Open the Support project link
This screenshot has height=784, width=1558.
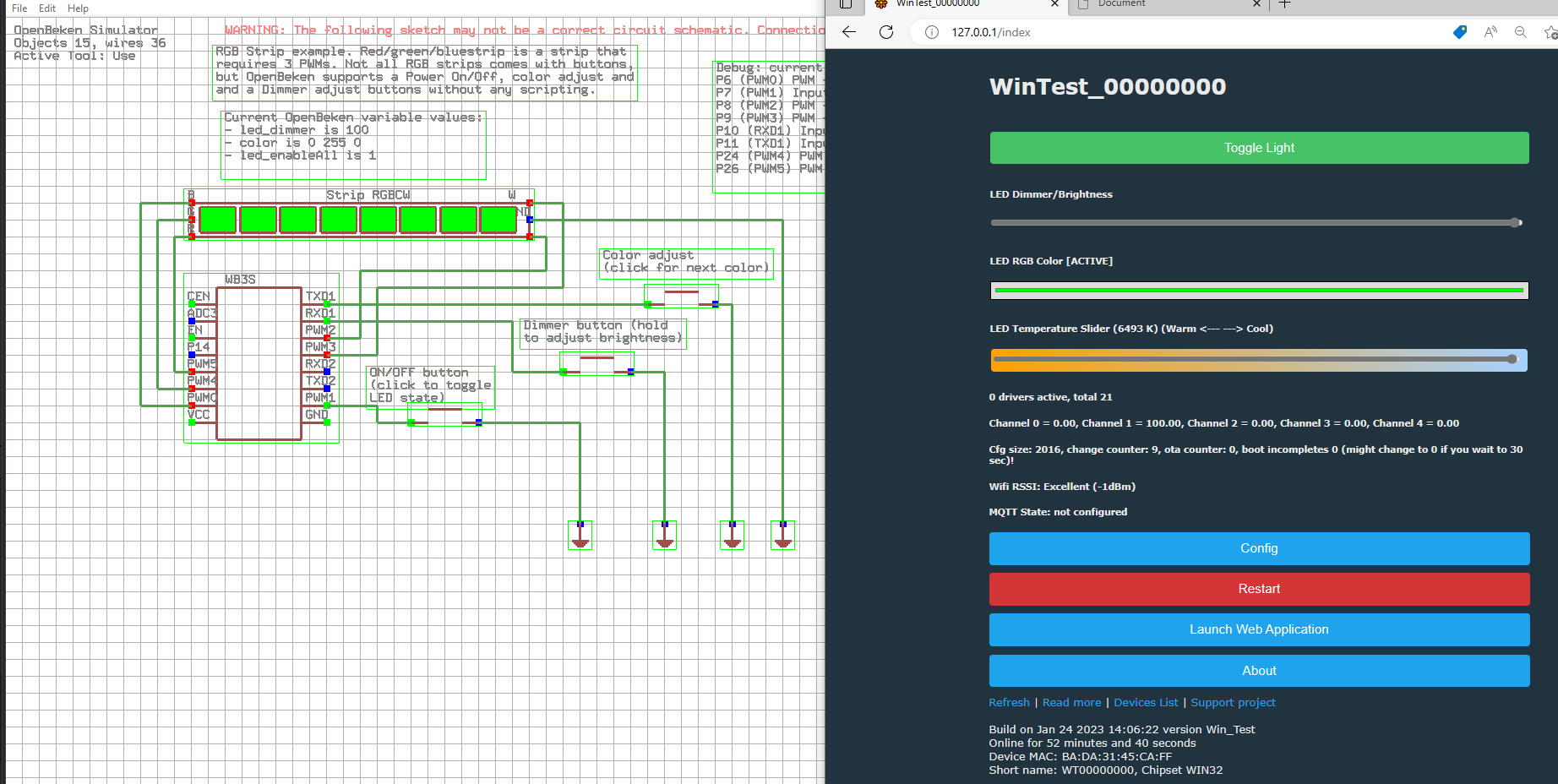(x=1233, y=702)
